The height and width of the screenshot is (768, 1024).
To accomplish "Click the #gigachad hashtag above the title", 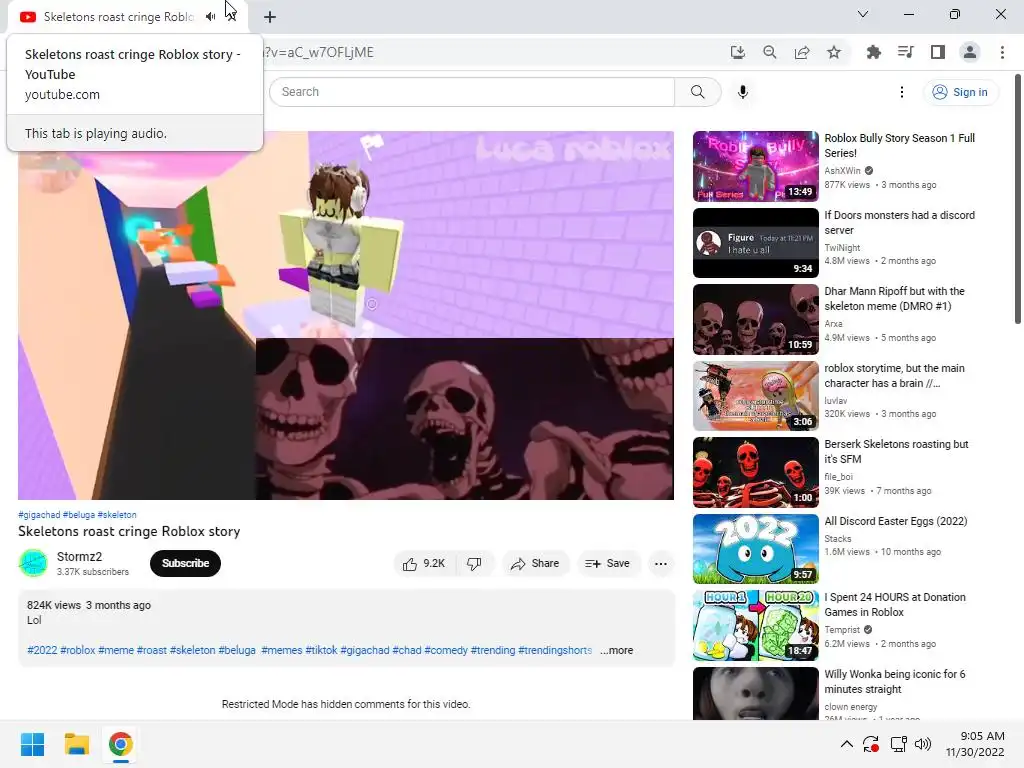I will [39, 515].
